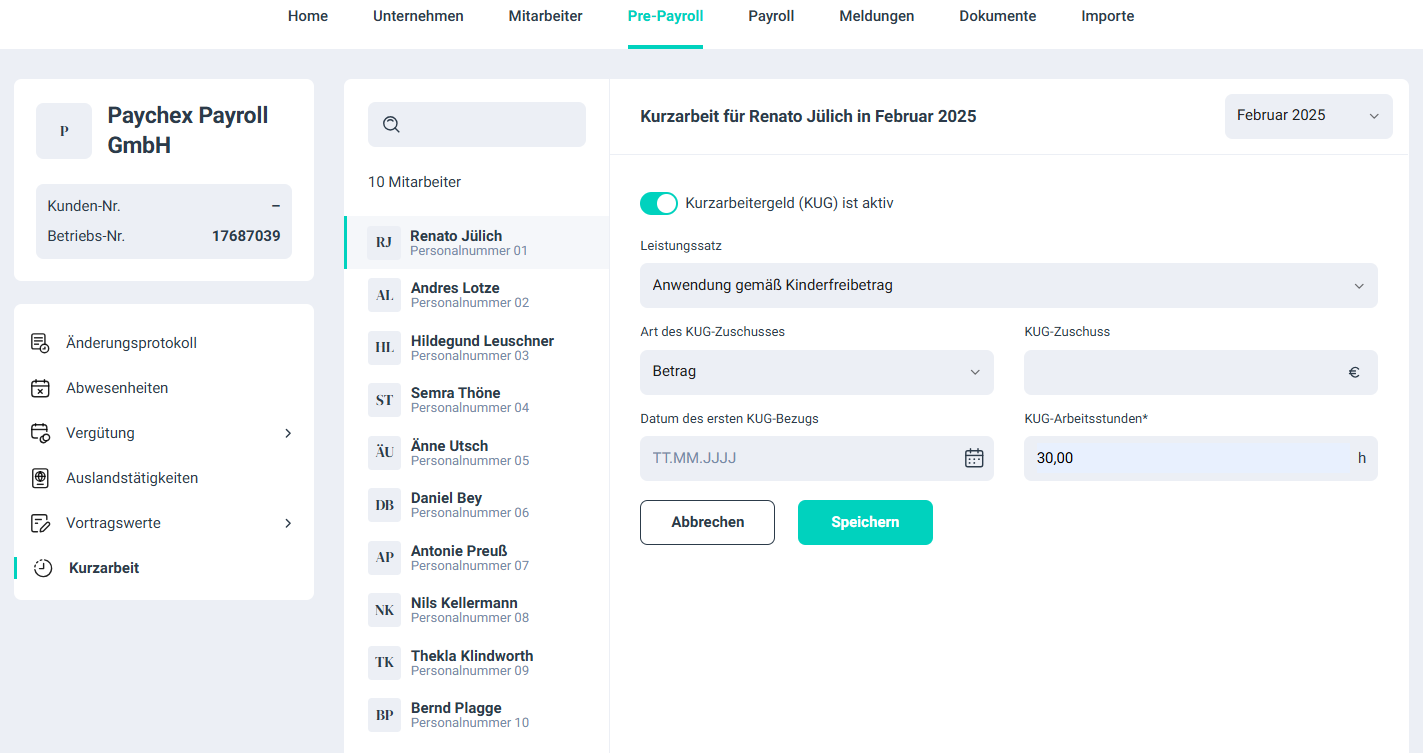Open the Leistungssatz dropdown

coord(1008,285)
